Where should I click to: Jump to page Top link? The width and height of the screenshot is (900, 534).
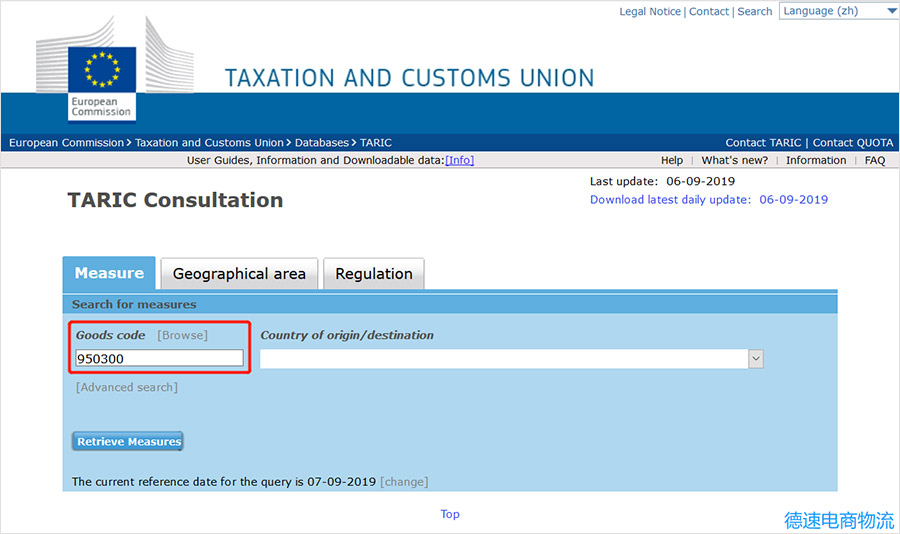(450, 514)
